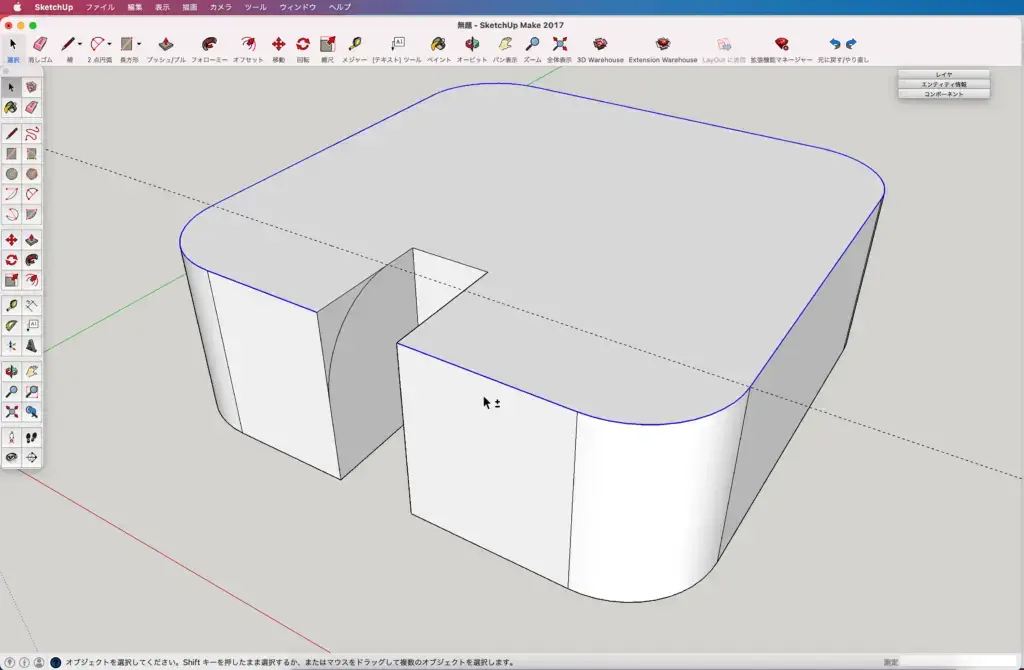Viewport: 1024px width, 670px height.
Task: Open the ウィンドウ menu
Action: (x=298, y=7)
